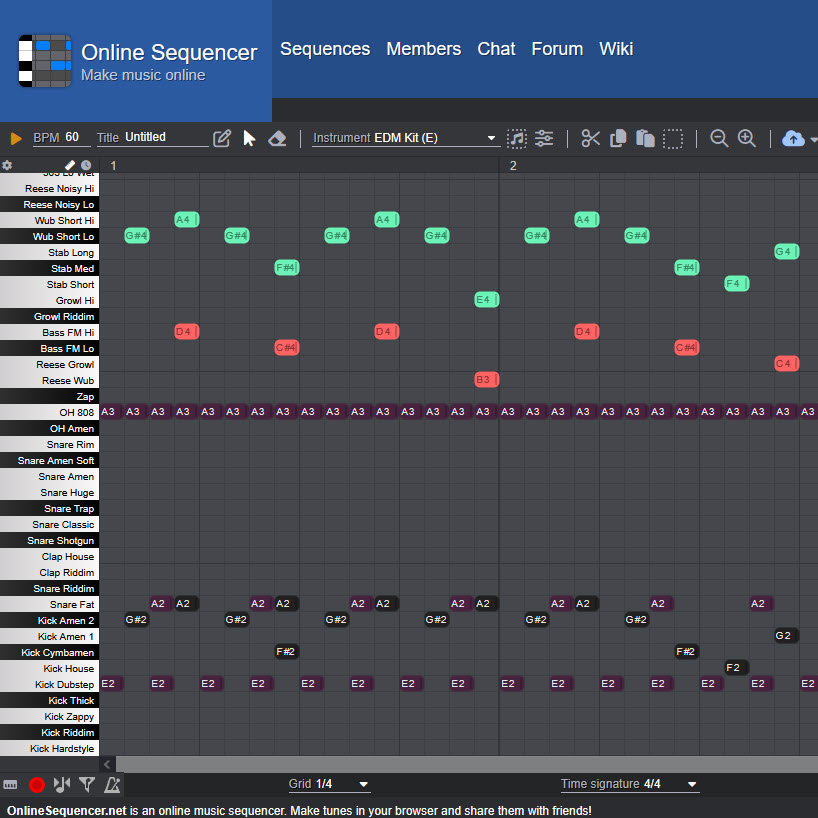Click the green E4 note
Screen dimensions: 818x818
pyautogui.click(x=487, y=299)
